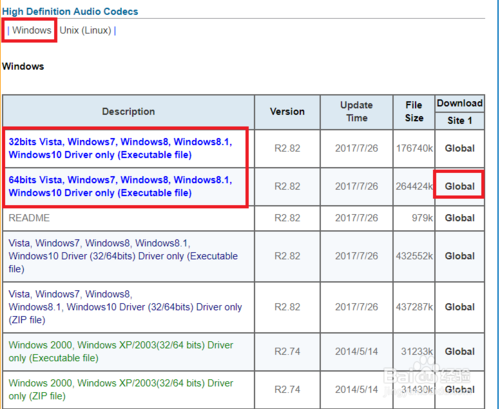Click the Update Time column header

[357, 112]
